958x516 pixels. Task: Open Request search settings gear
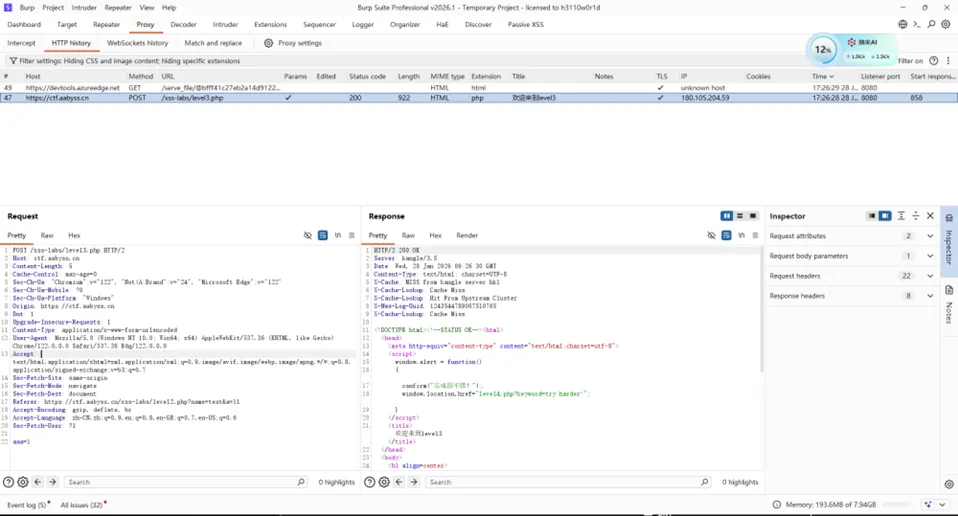click(x=23, y=482)
